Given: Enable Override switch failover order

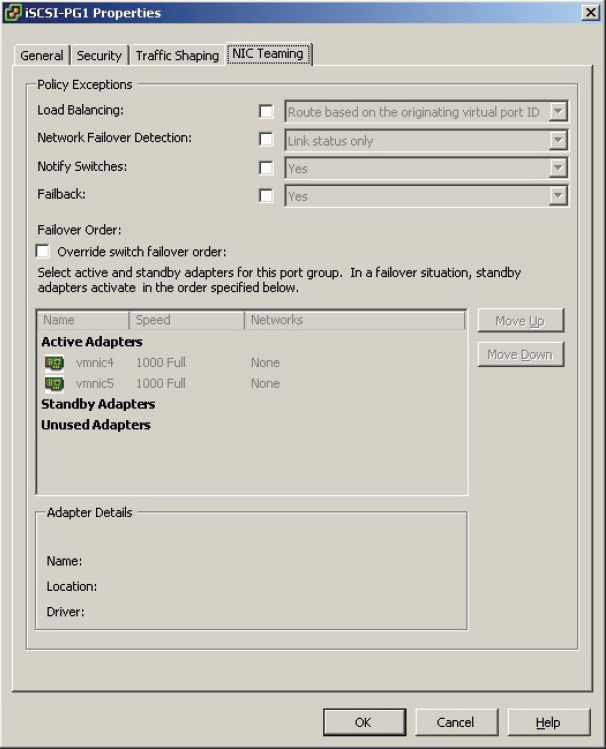Looking at the screenshot, I should pyautogui.click(x=43, y=252).
